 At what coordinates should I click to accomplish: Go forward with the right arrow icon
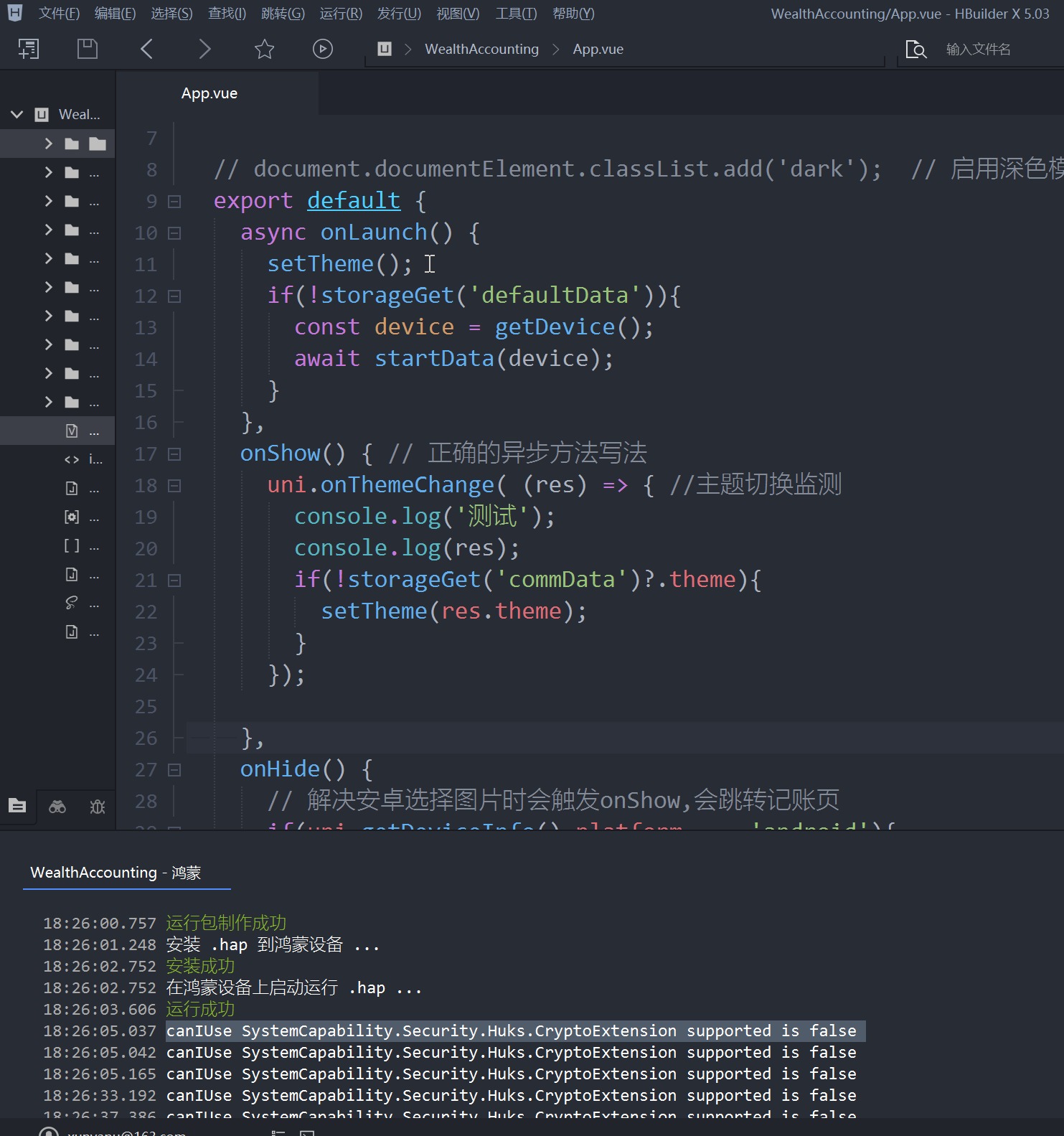pyautogui.click(x=204, y=49)
